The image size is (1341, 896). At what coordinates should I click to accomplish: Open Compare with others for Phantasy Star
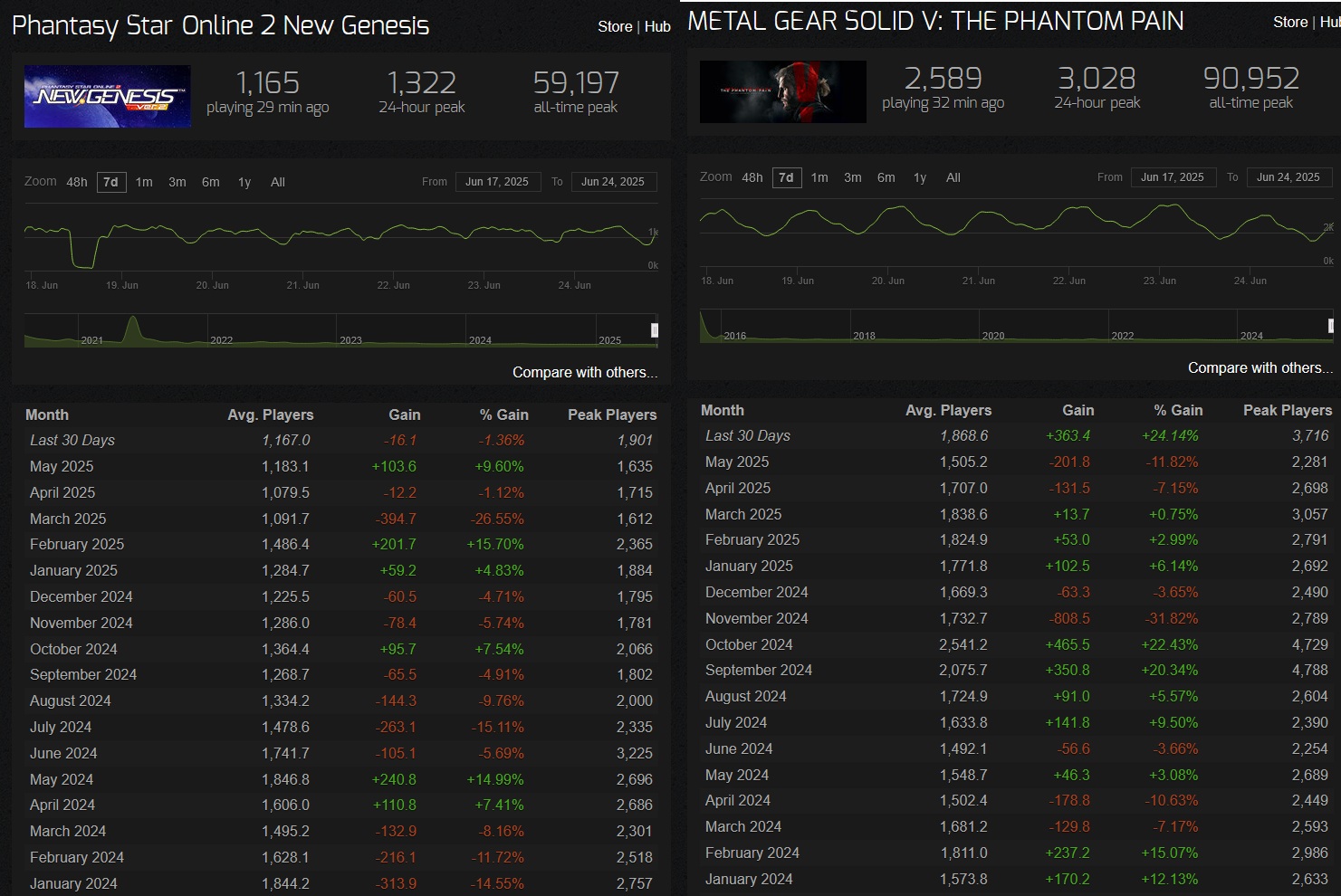coord(585,372)
